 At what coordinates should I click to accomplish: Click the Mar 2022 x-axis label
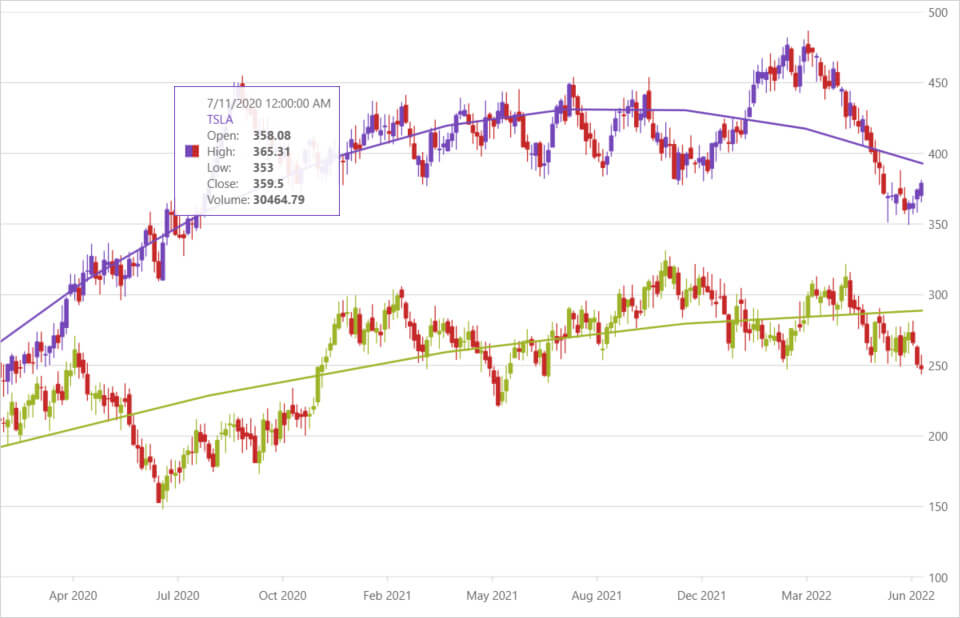click(x=807, y=595)
